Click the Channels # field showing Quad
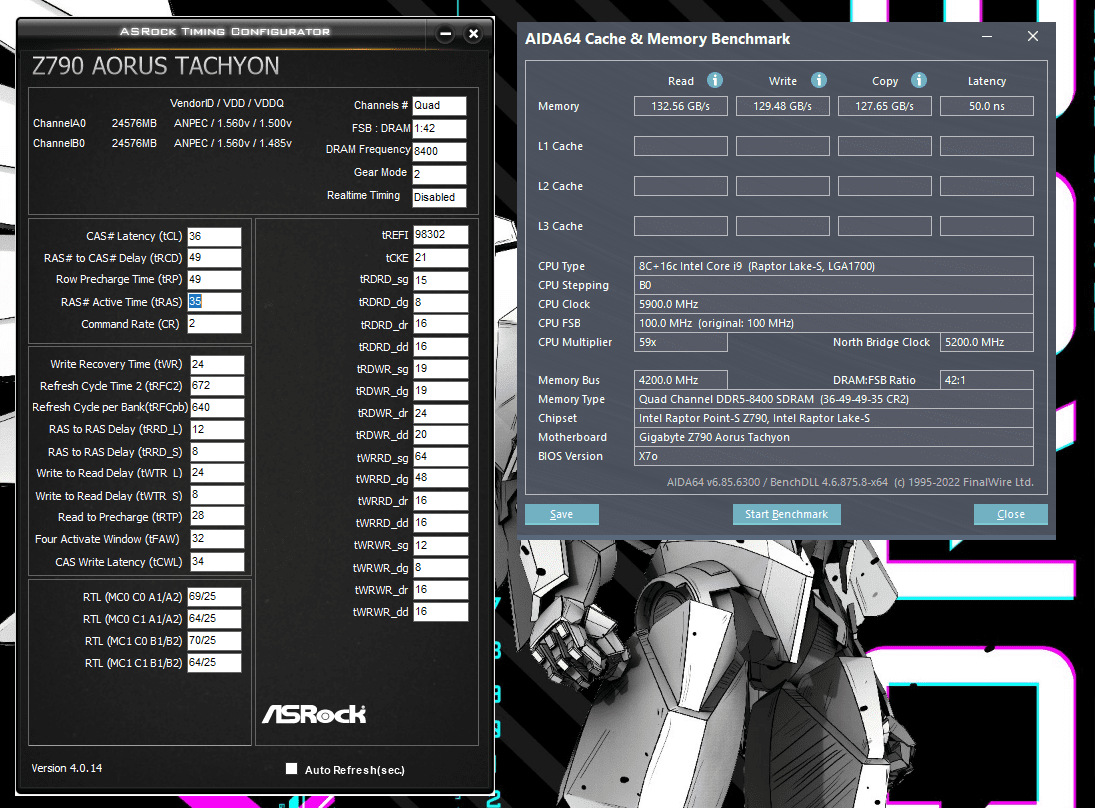1095x808 pixels. [439, 105]
